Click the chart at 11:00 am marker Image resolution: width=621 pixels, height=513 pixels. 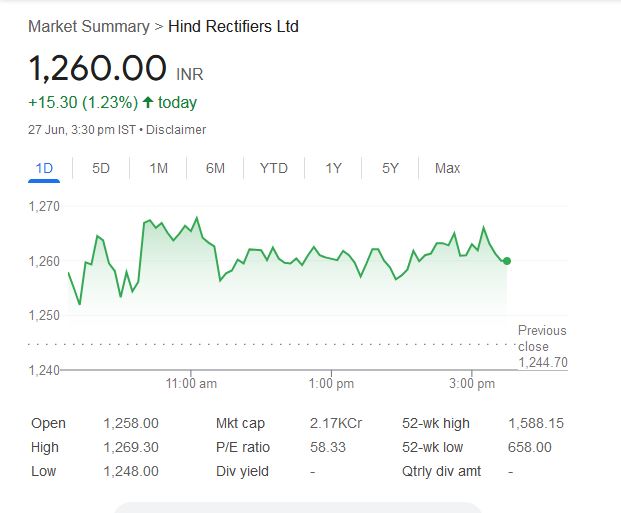[191, 383]
